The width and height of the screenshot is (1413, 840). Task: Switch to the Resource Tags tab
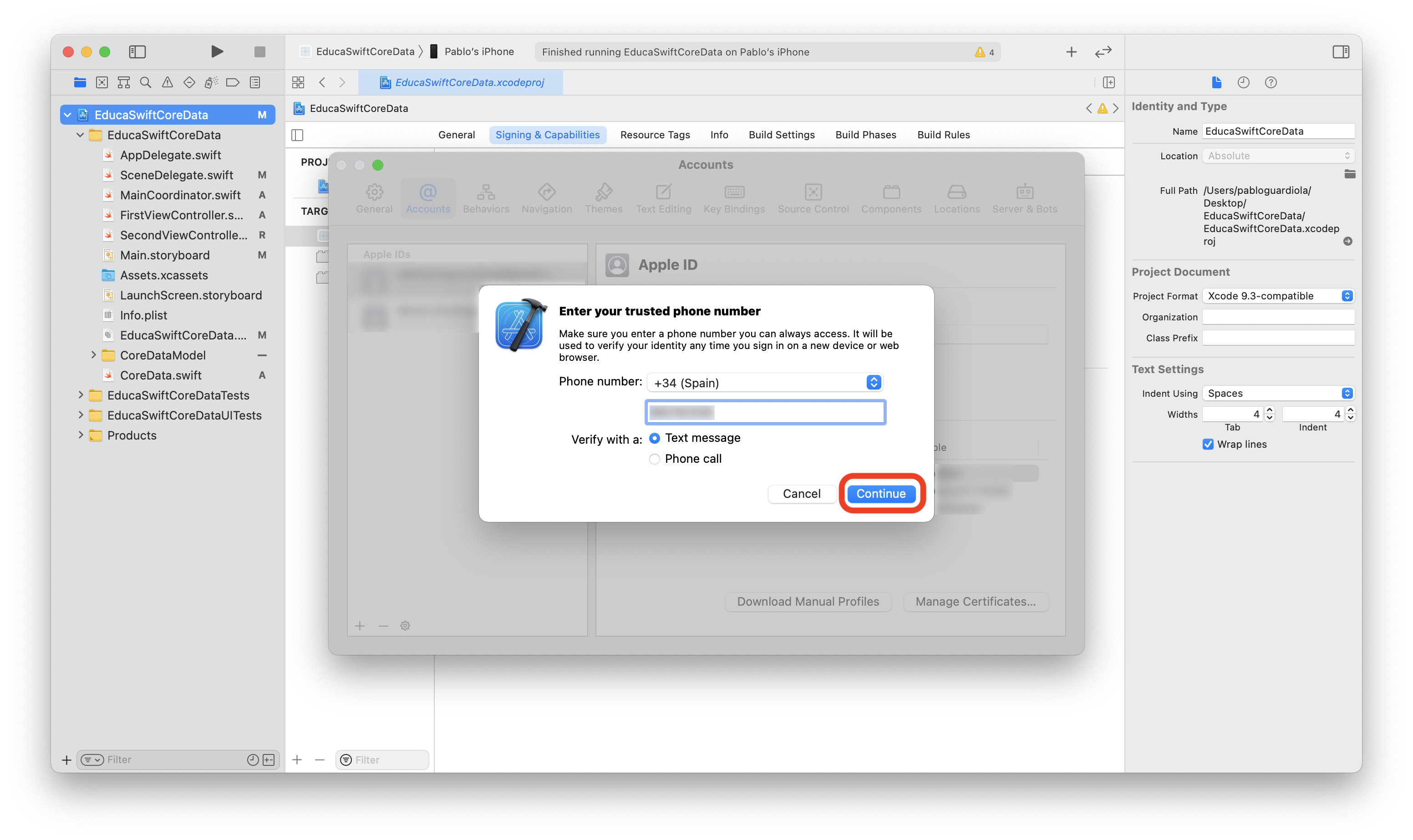[x=655, y=135]
